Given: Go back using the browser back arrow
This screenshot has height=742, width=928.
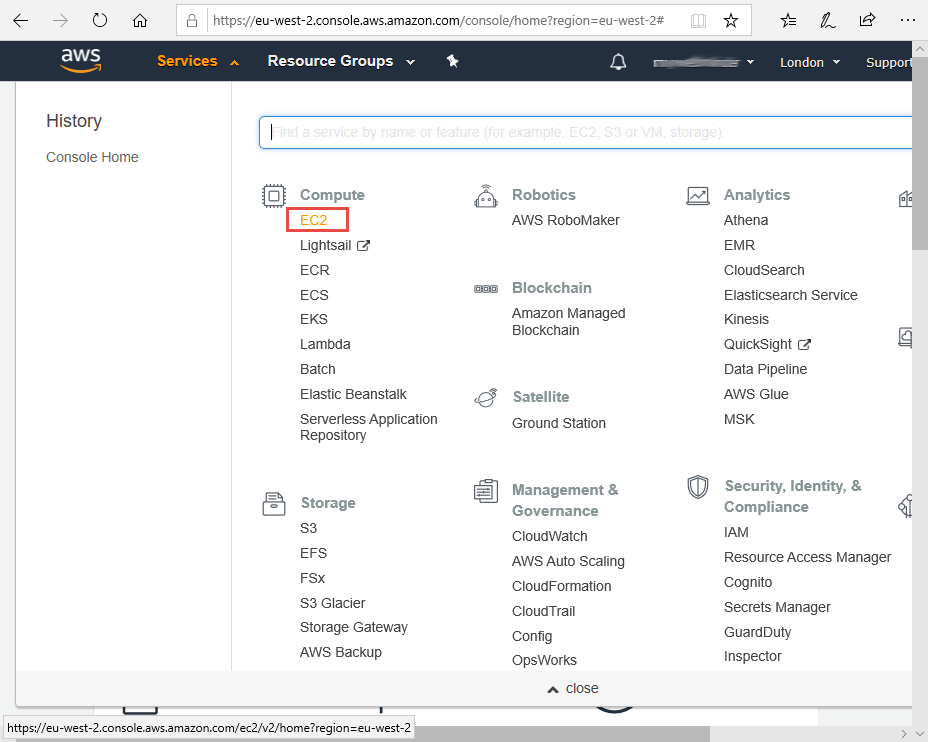Looking at the screenshot, I should pyautogui.click(x=21, y=21).
